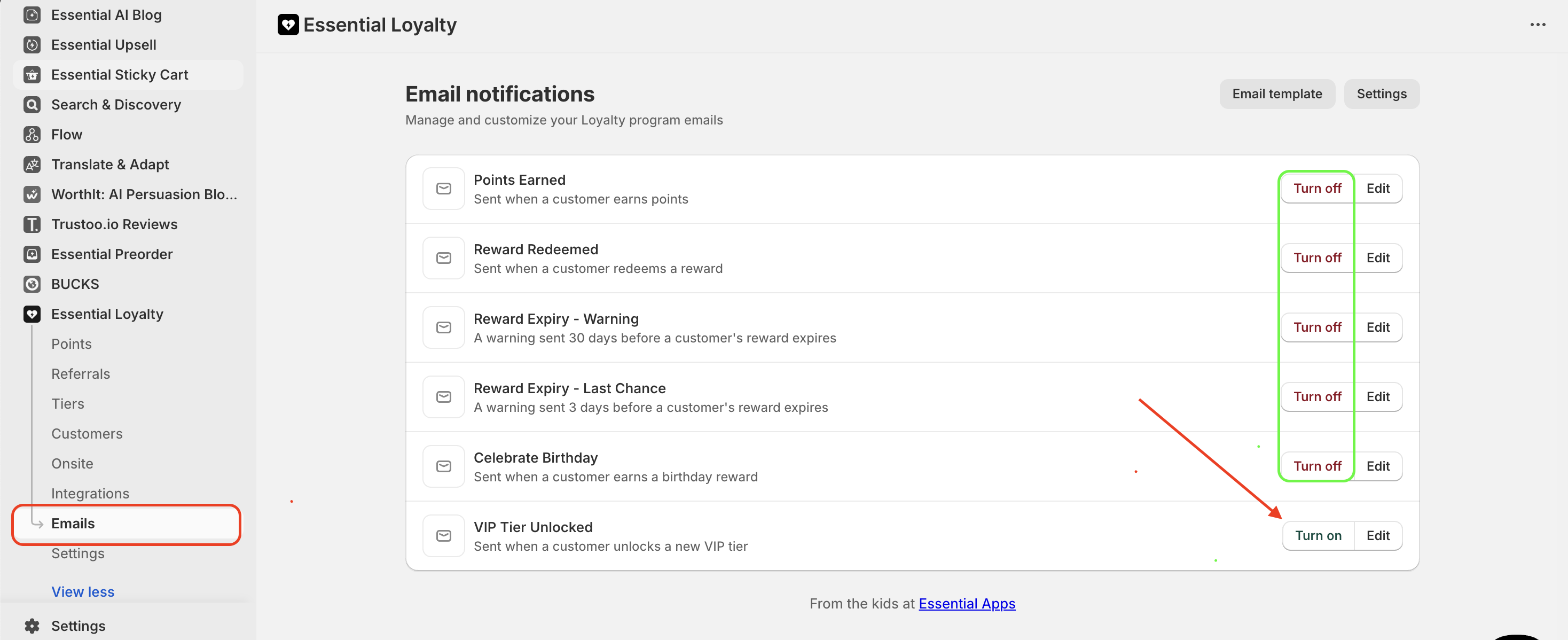
Task: Click the Settings gear icon at sidebar bottom
Action: tap(32, 625)
